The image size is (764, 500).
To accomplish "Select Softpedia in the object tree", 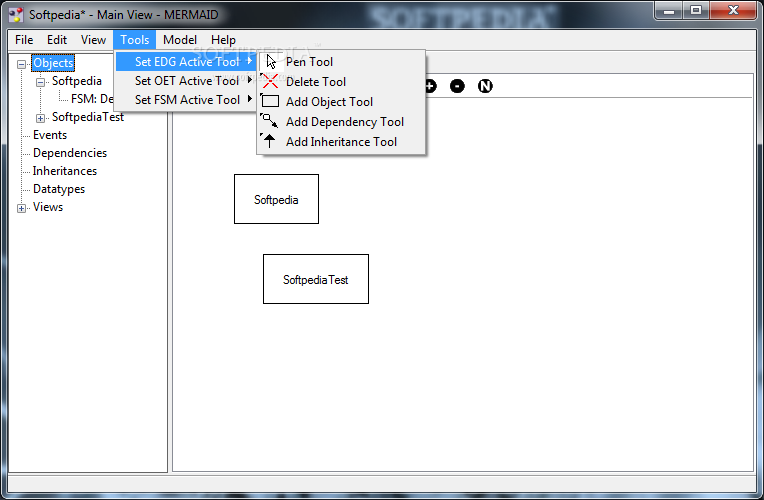I will 76,81.
